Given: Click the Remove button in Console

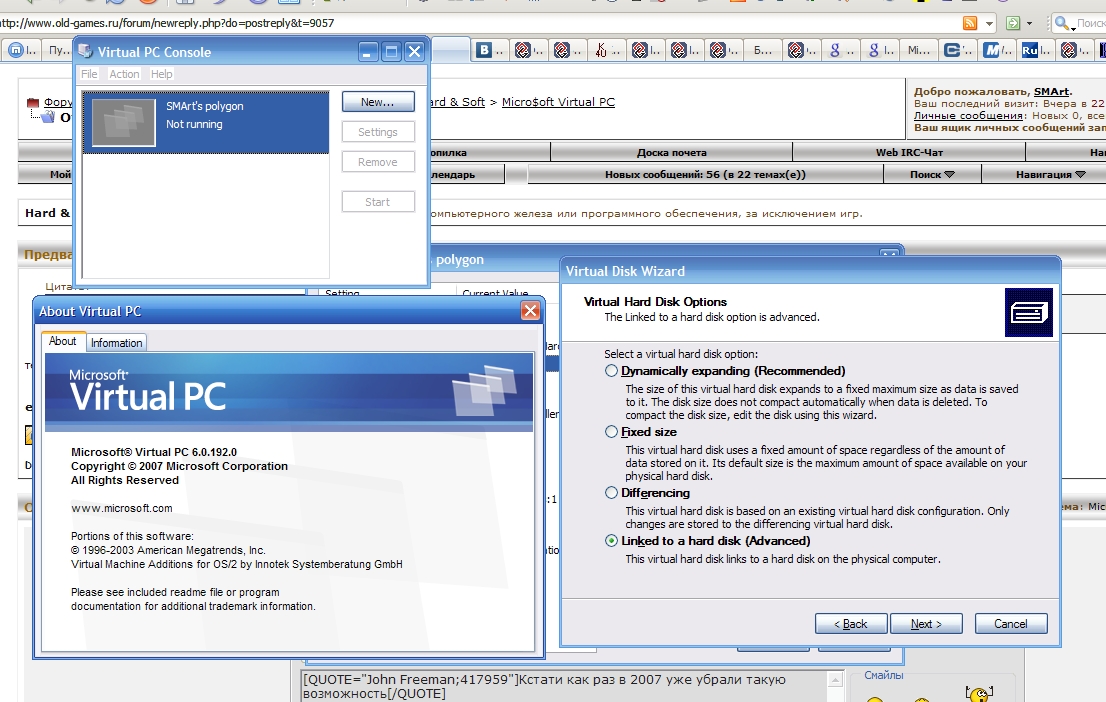Looking at the screenshot, I should click(x=378, y=162).
